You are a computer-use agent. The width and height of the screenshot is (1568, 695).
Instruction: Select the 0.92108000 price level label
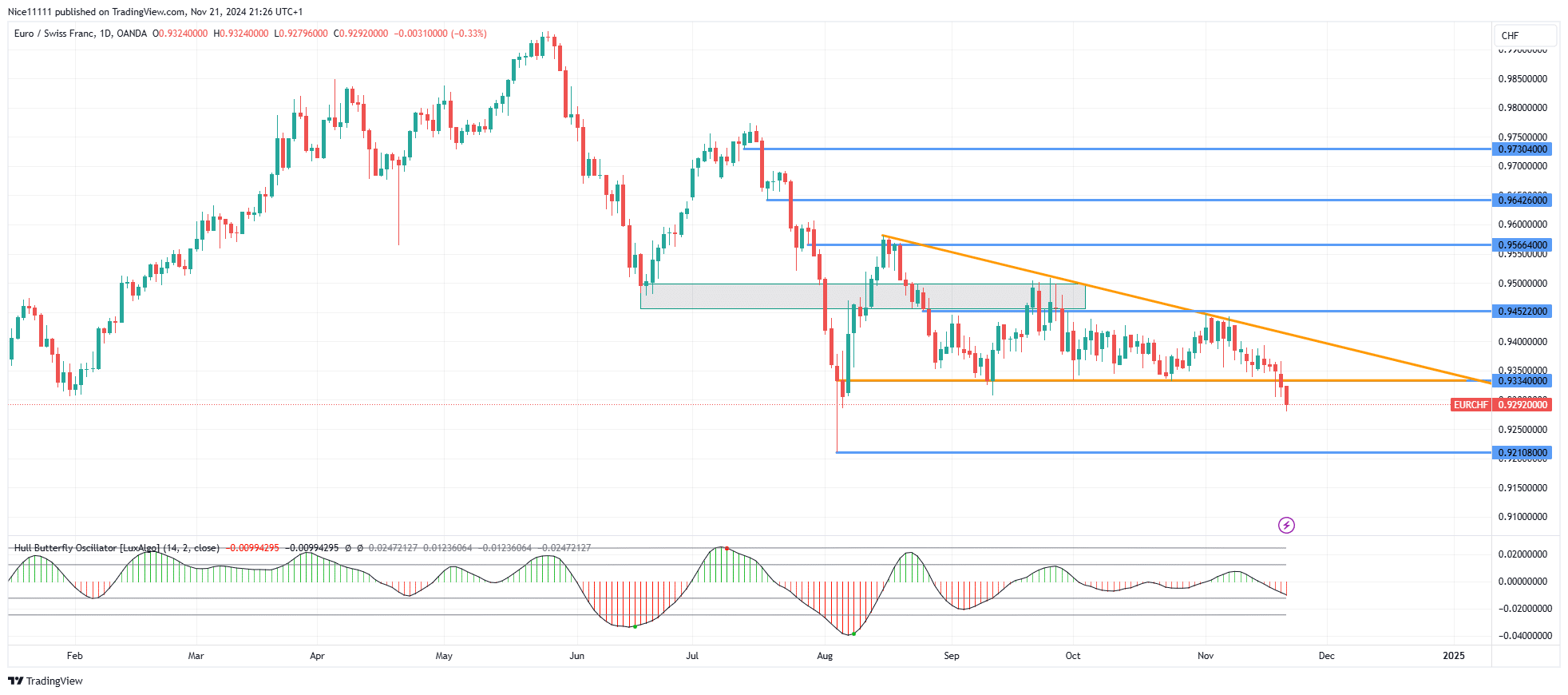tap(1522, 453)
